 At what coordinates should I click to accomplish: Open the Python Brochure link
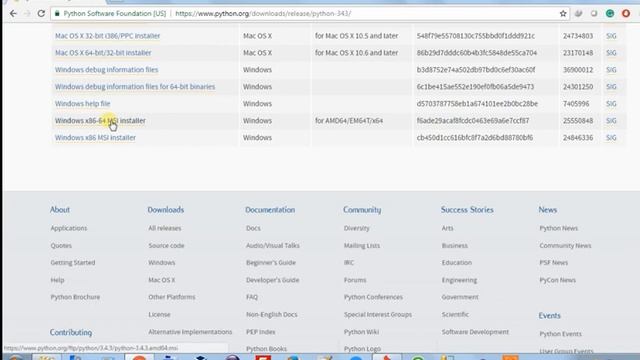tap(76, 297)
